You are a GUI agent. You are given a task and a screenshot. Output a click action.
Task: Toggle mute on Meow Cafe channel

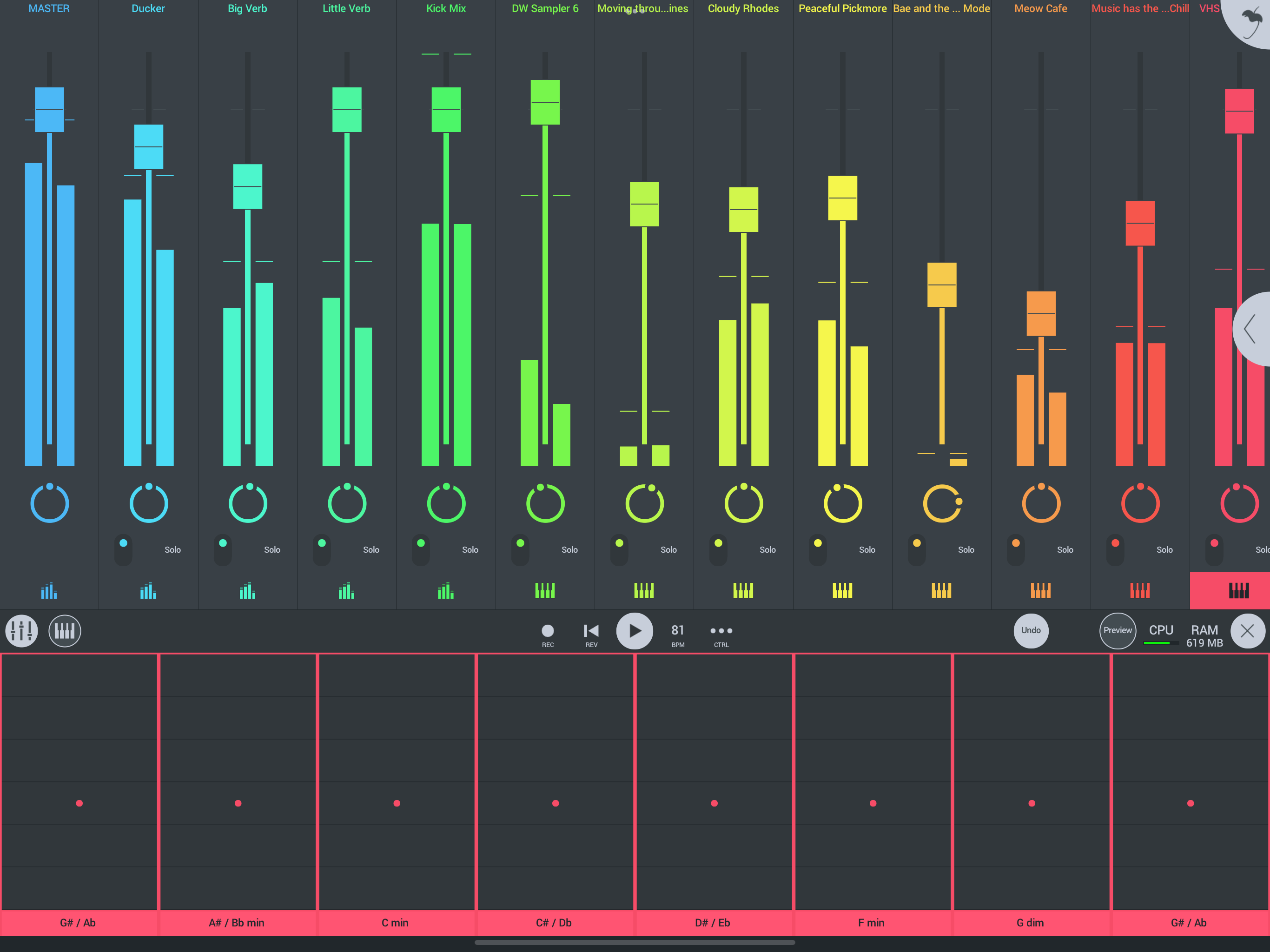1016,549
